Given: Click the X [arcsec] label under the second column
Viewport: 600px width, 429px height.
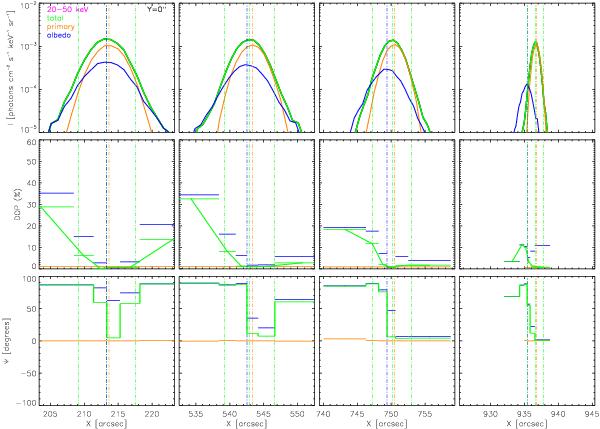Looking at the screenshot, I should (x=245, y=423).
